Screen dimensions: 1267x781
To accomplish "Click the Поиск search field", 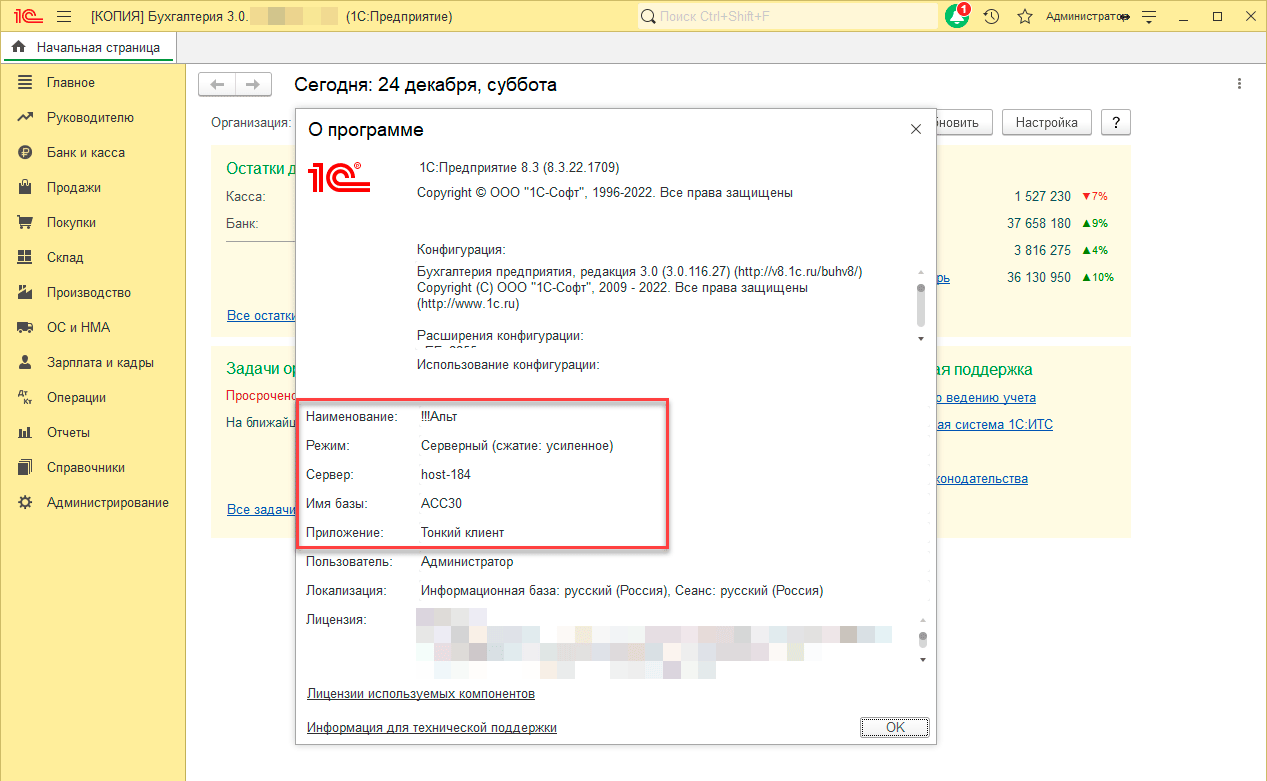I will click(787, 17).
